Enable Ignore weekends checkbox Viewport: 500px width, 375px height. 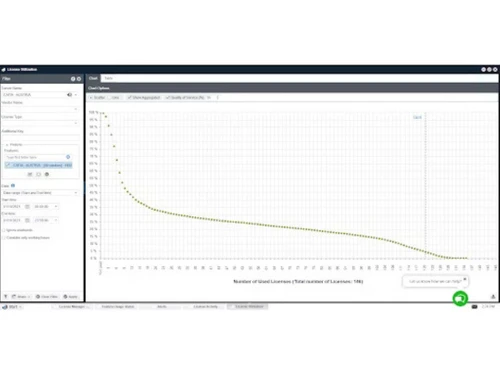[4, 230]
